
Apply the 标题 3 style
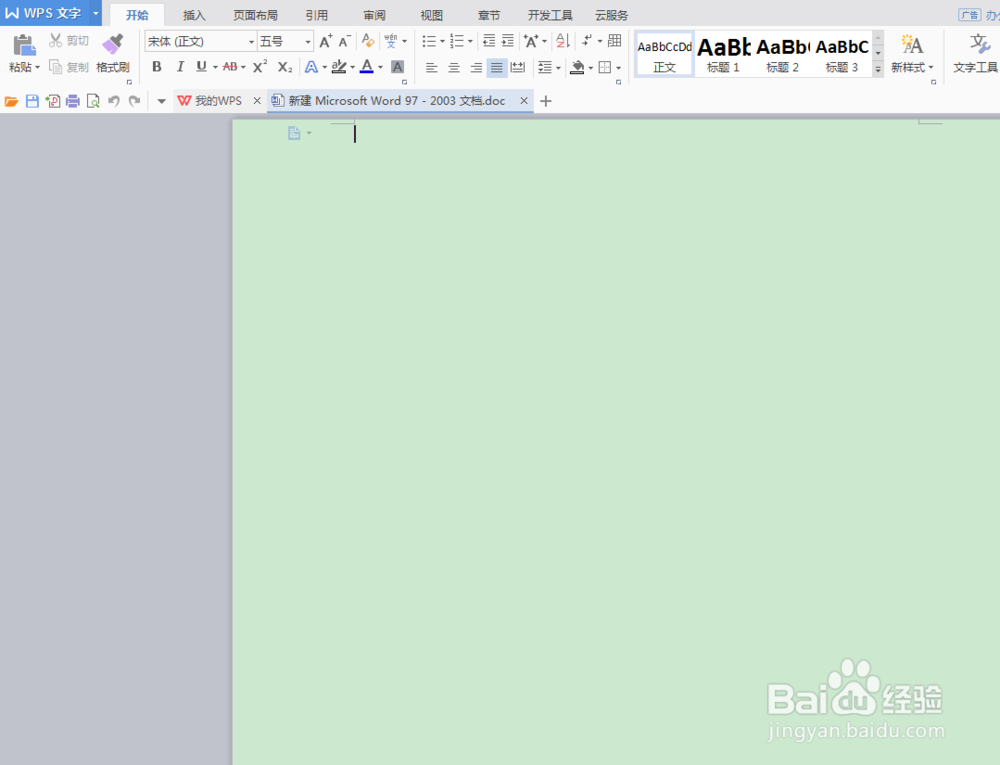click(x=842, y=55)
